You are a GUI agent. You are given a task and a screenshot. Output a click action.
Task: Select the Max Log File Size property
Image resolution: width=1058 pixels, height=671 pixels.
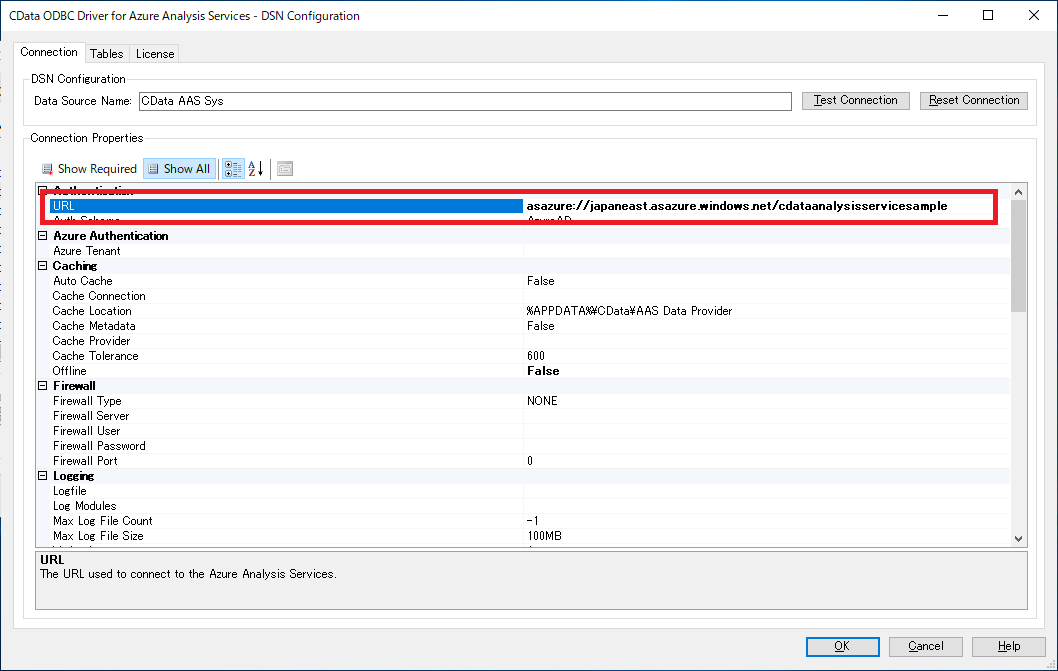98,536
